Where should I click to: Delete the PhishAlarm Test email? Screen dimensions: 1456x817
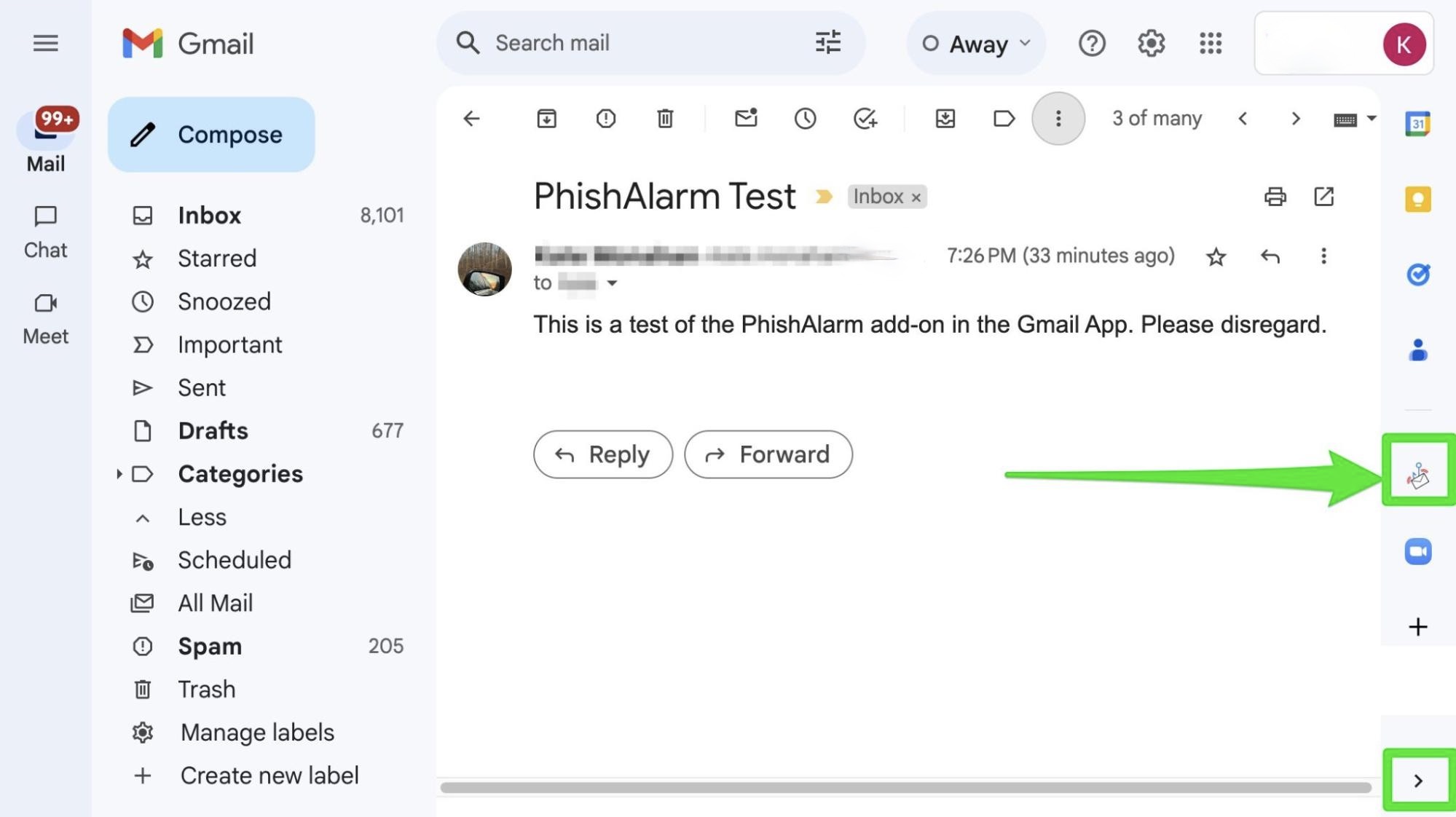[x=664, y=118]
